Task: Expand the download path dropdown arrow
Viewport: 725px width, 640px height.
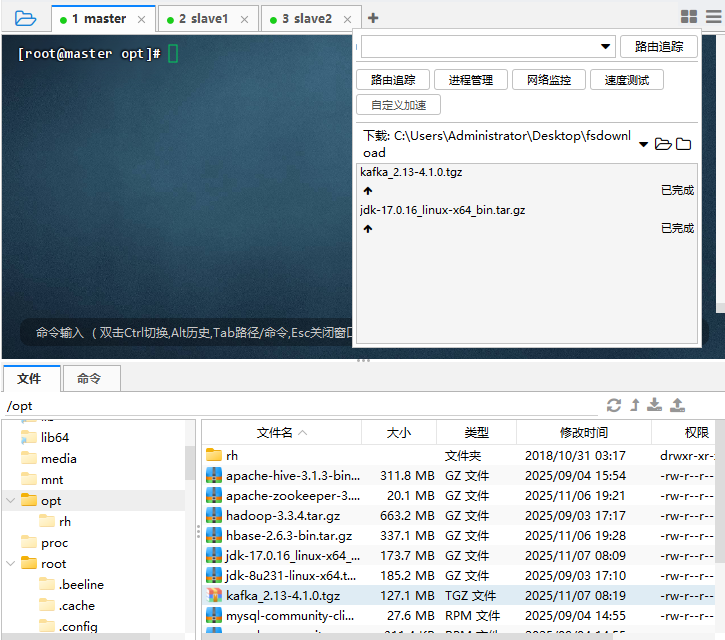Action: point(643,144)
